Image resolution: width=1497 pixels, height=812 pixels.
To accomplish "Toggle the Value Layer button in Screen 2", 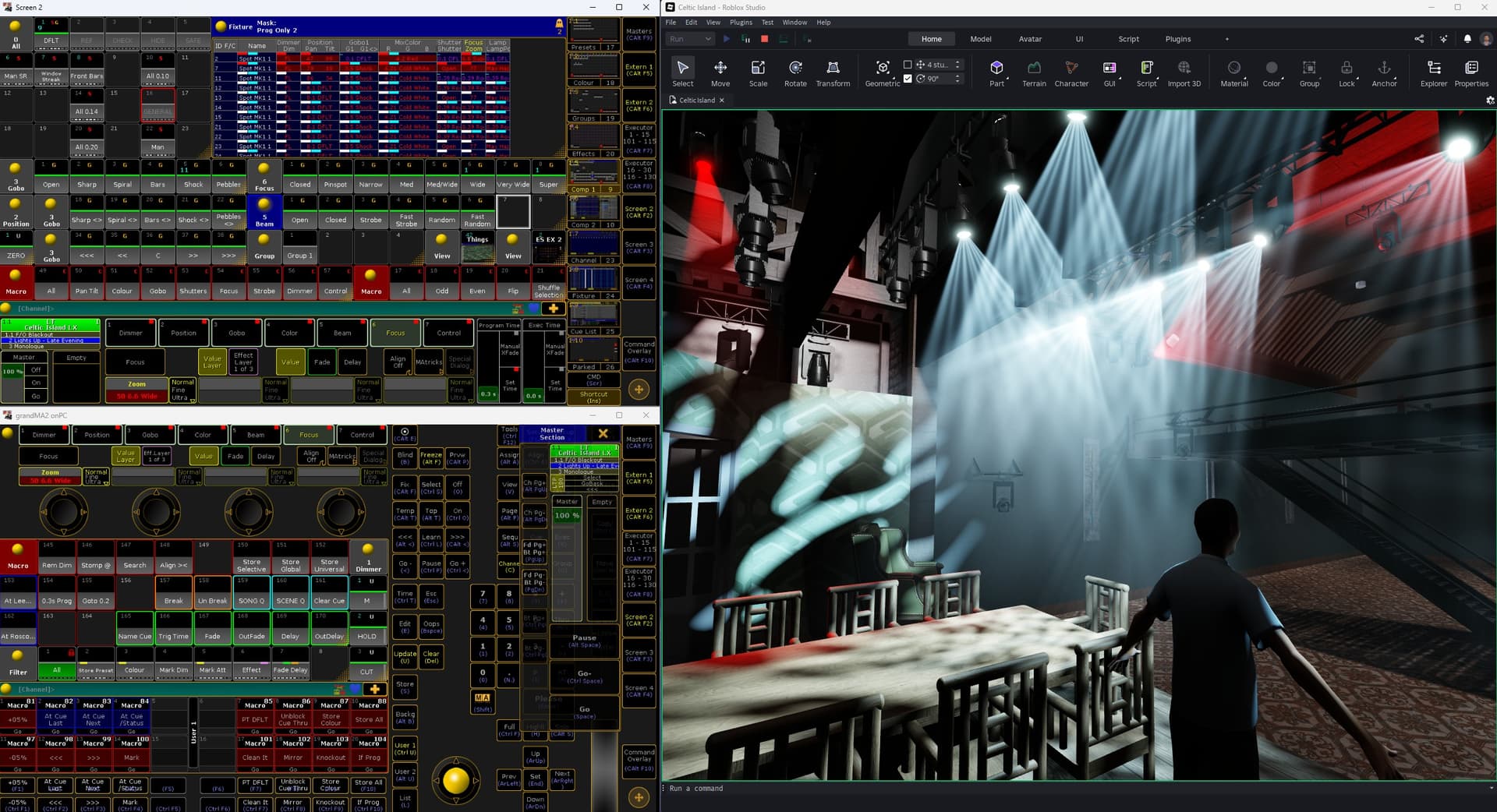I will click(x=212, y=362).
